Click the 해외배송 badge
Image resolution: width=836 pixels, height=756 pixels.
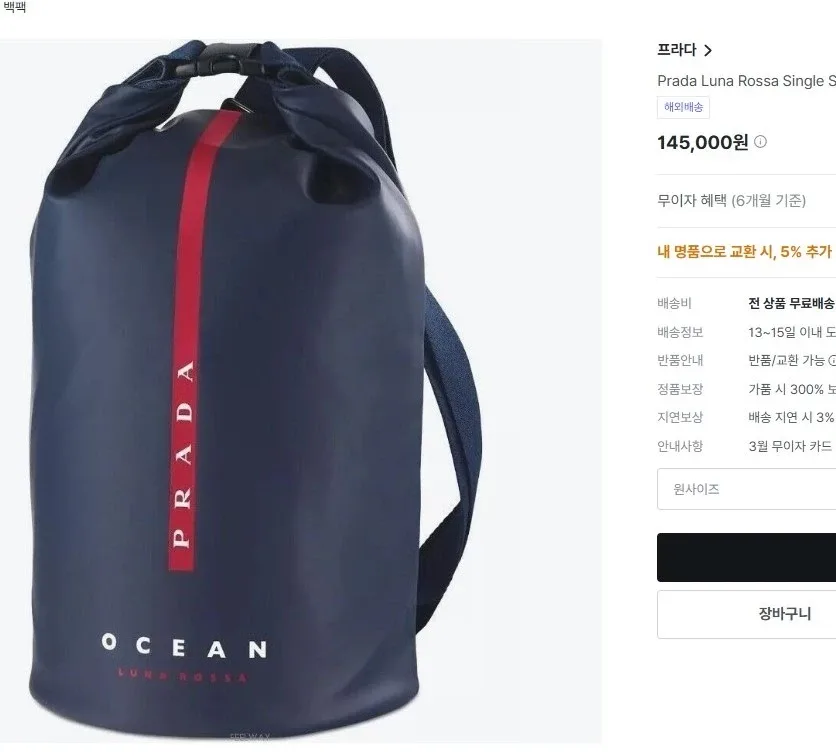coord(683,107)
